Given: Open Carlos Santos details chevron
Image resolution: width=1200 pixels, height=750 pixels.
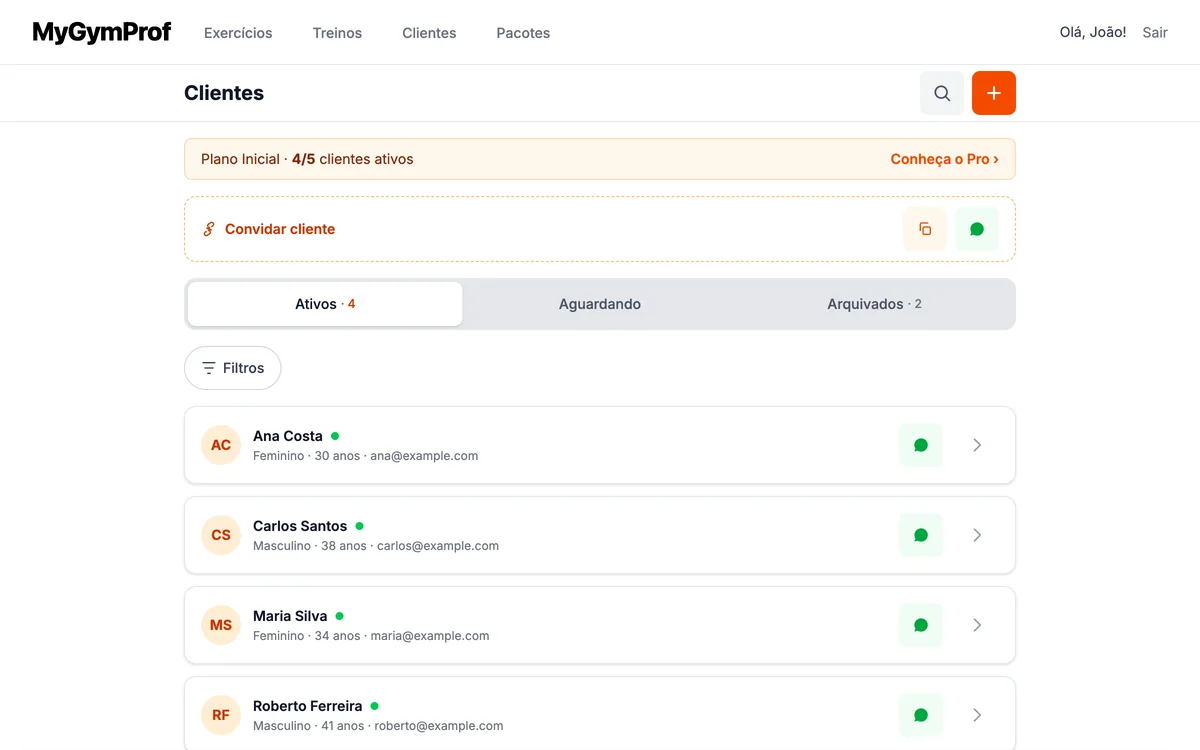Looking at the screenshot, I should (977, 535).
